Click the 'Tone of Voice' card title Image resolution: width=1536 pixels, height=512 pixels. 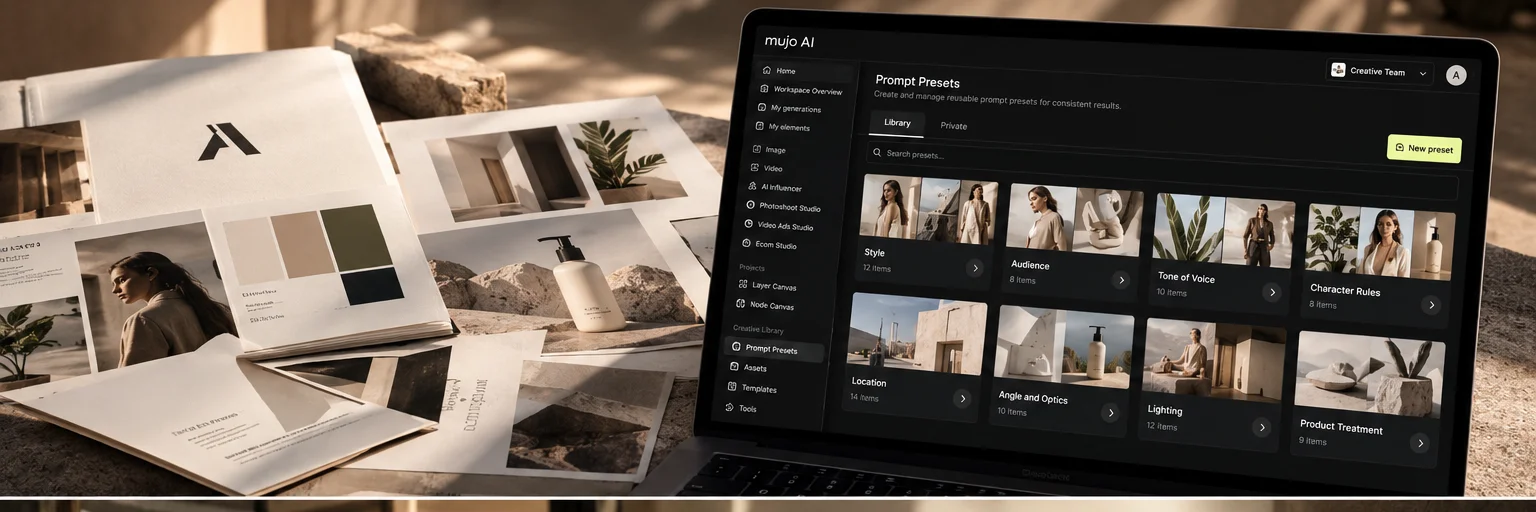[x=1186, y=277]
